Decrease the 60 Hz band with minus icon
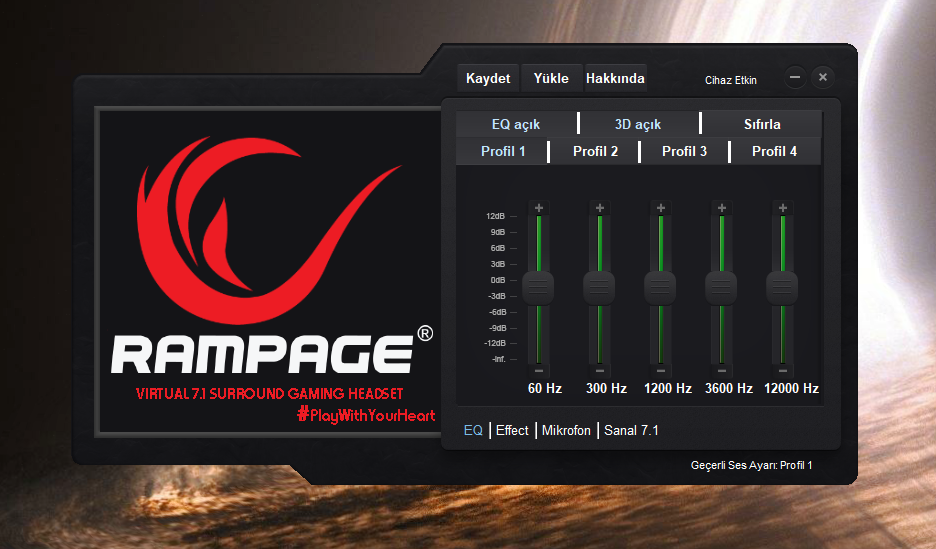This screenshot has height=549, width=936. coord(538,371)
